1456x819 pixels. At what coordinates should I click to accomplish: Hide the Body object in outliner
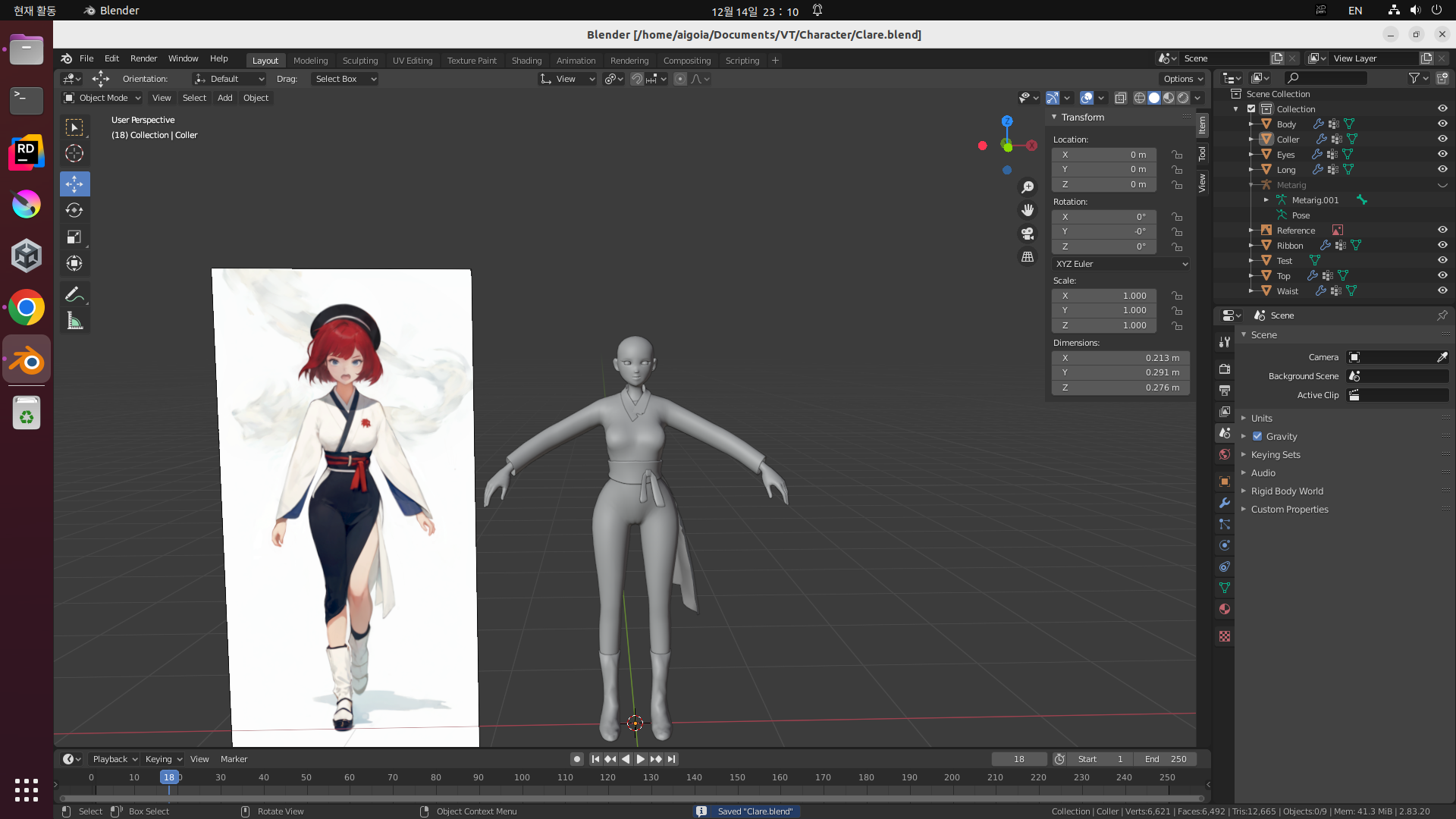[x=1442, y=124]
